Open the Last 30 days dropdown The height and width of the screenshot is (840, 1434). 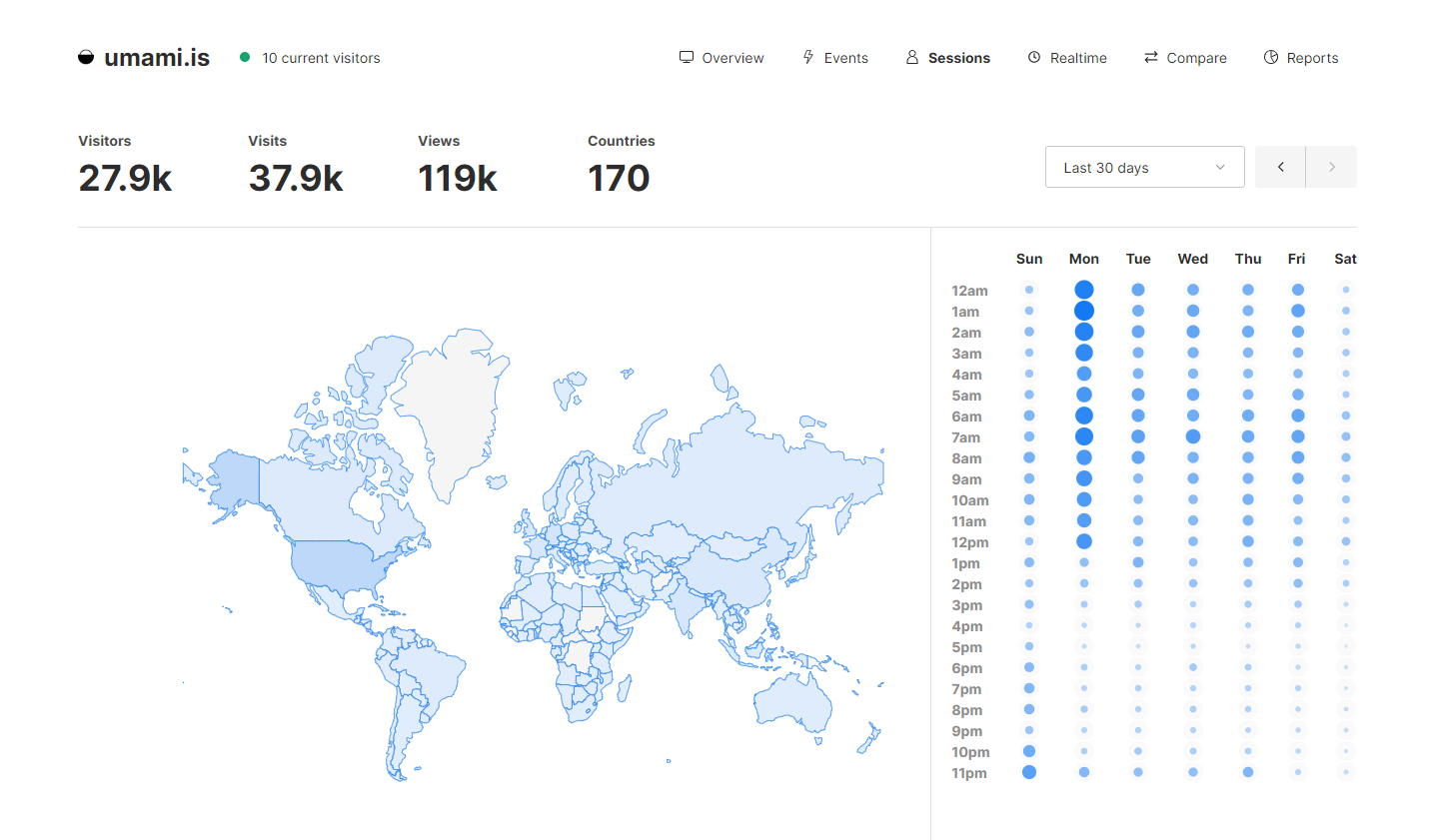(1144, 167)
